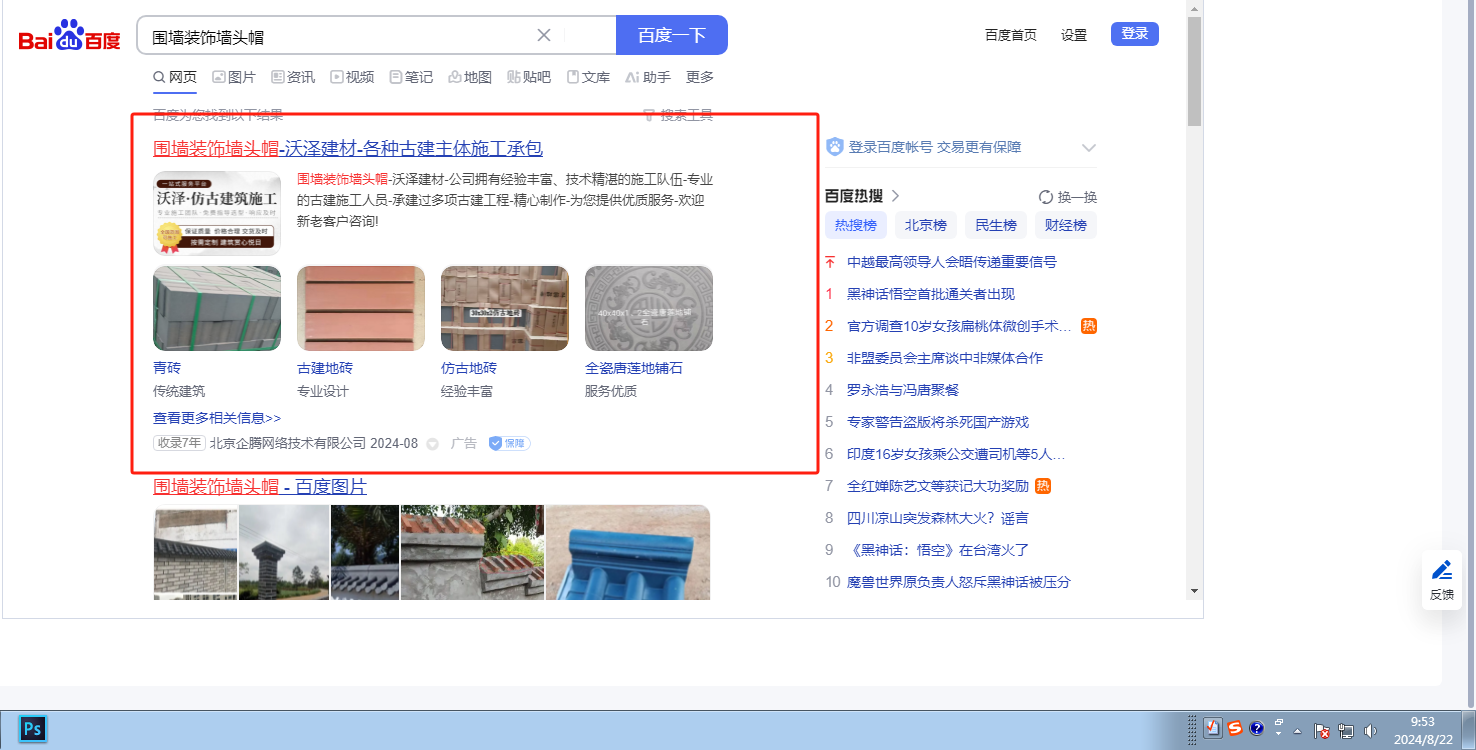Open the 设置 menu

tap(1074, 35)
